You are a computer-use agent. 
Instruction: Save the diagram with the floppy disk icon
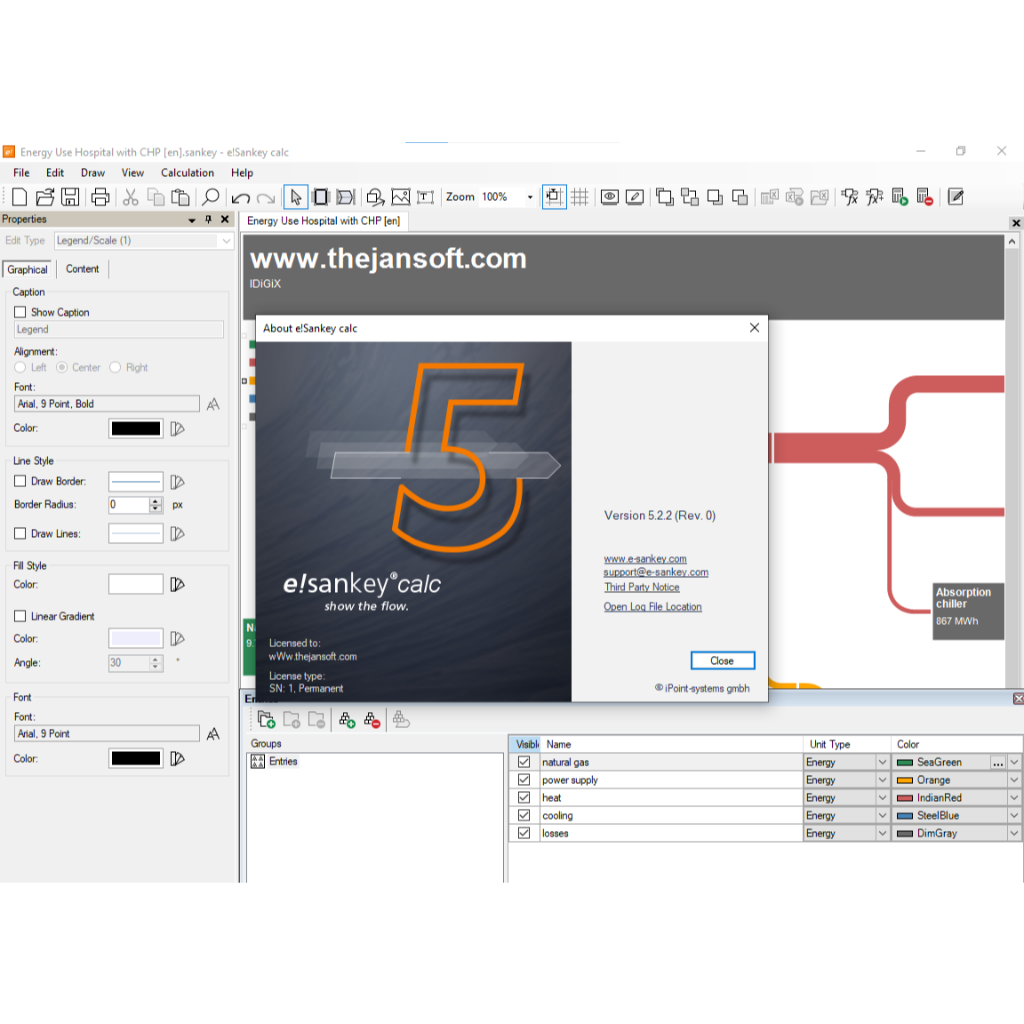pos(70,197)
